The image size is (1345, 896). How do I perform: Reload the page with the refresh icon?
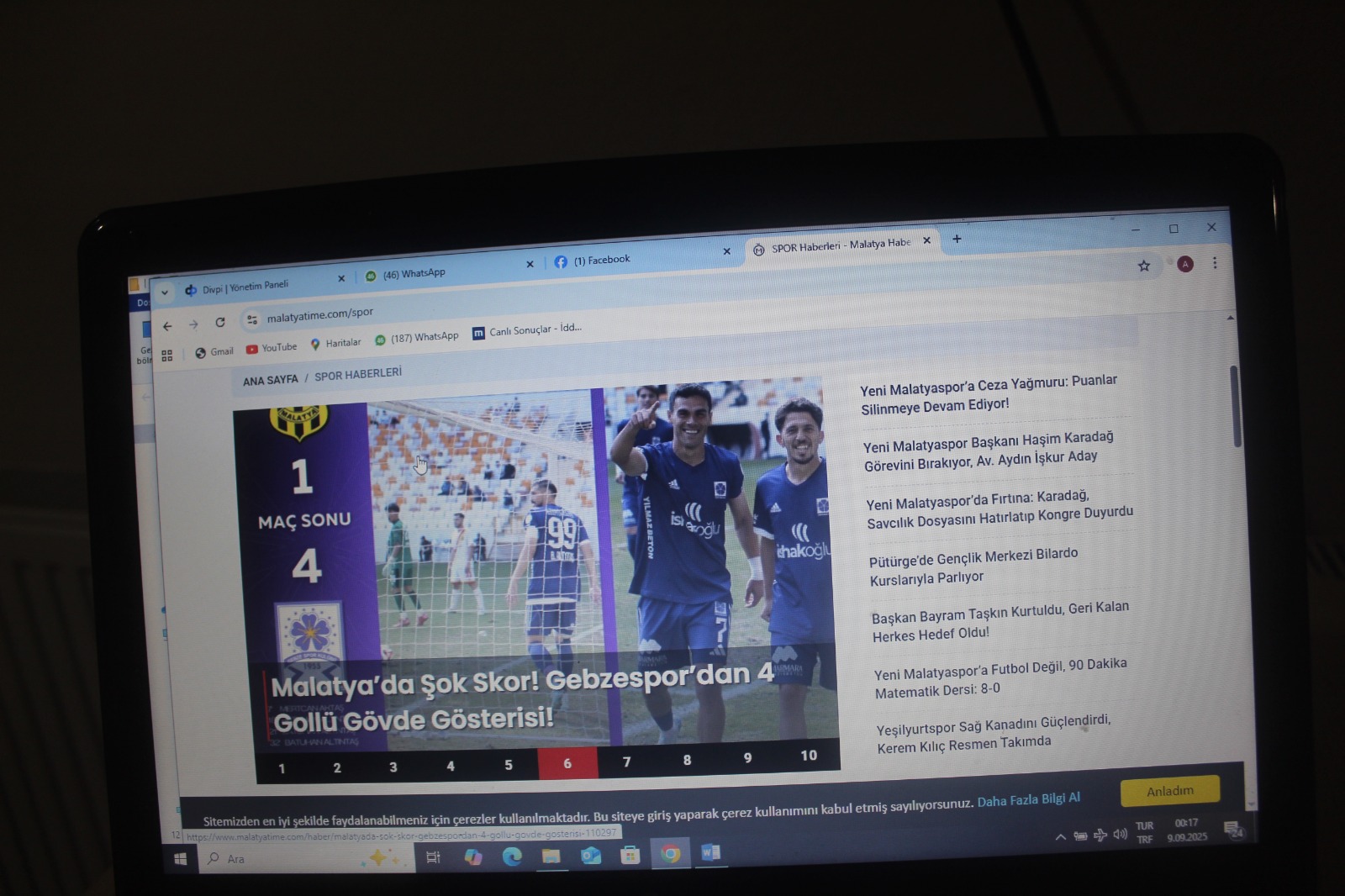click(220, 322)
